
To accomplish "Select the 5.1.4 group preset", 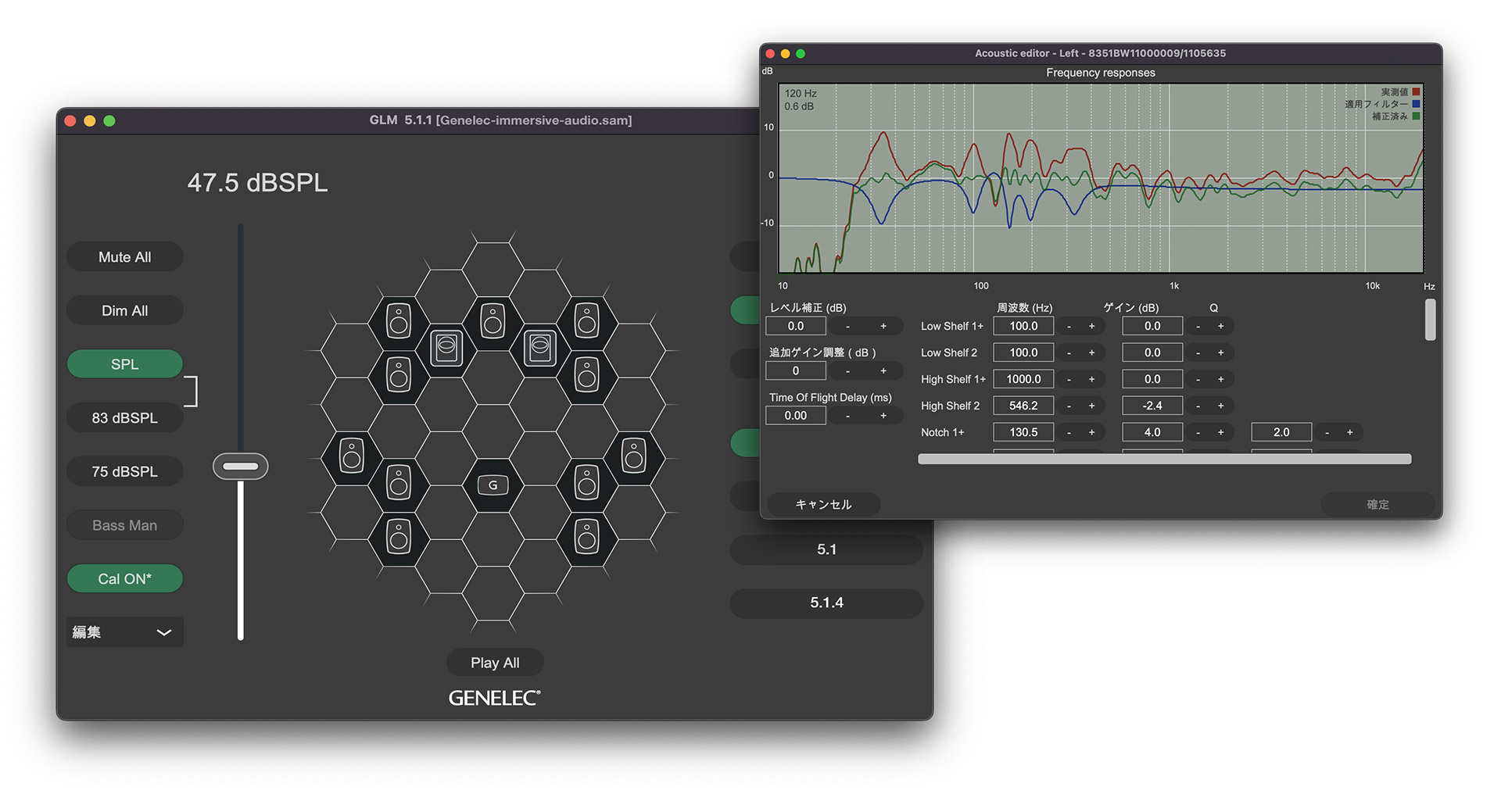I will [x=826, y=603].
